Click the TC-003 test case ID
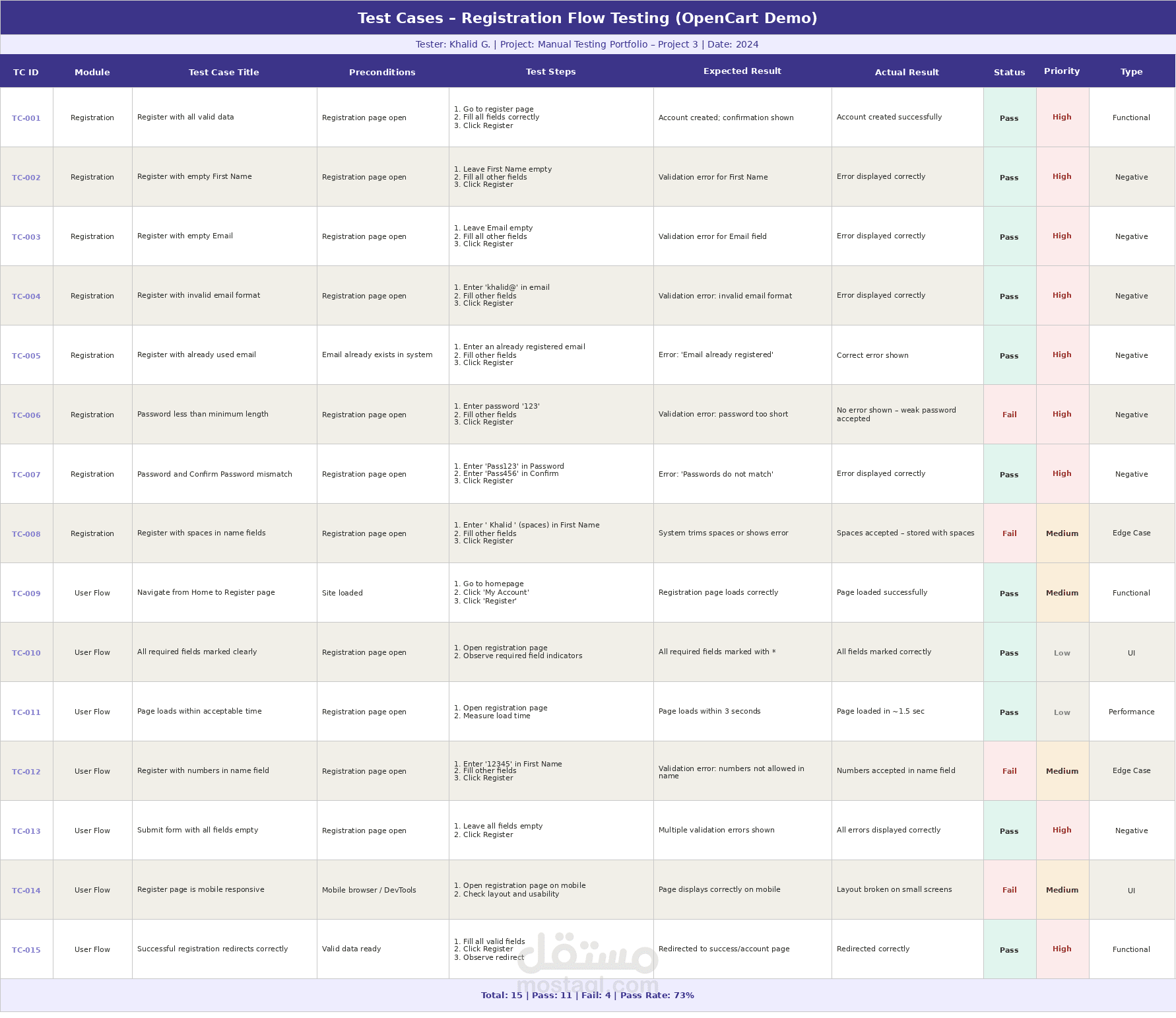The height and width of the screenshot is (1018, 1176). pos(26,237)
